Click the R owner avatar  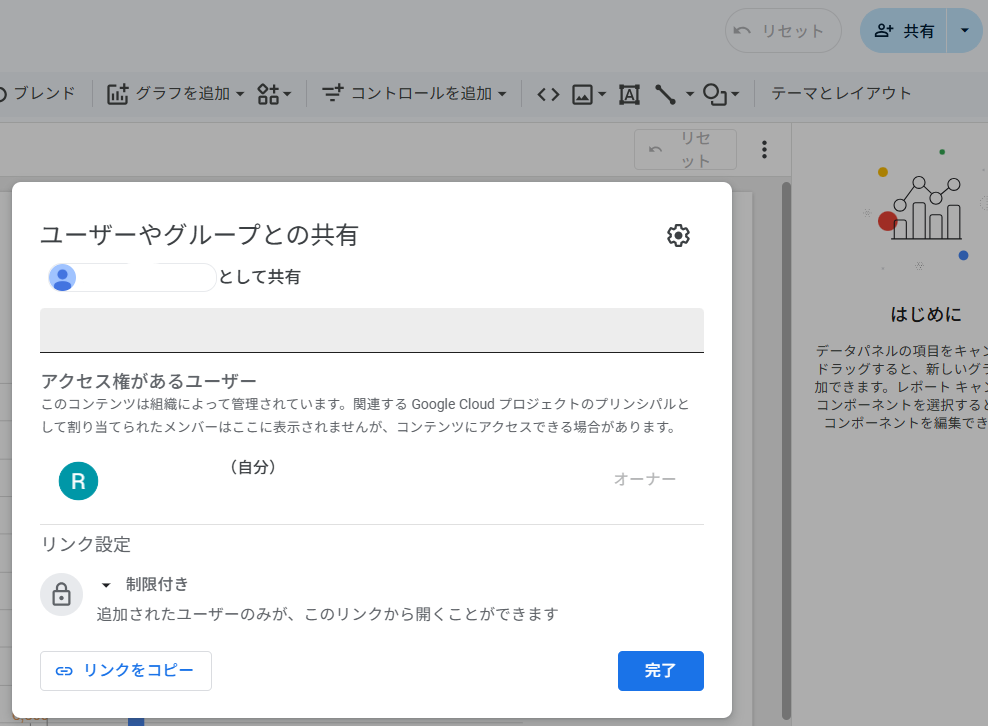(x=78, y=481)
